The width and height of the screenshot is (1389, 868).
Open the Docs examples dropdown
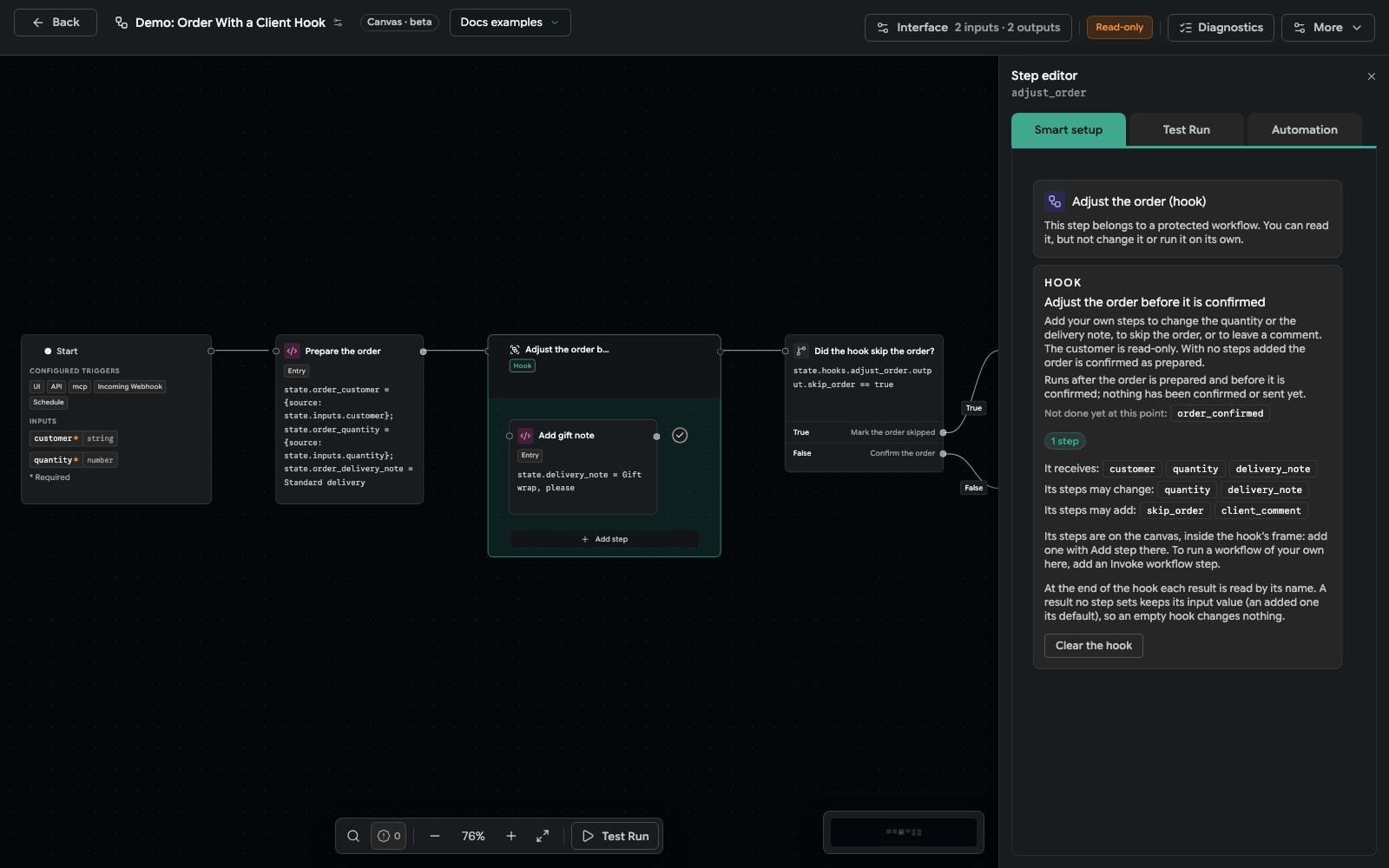tap(510, 23)
